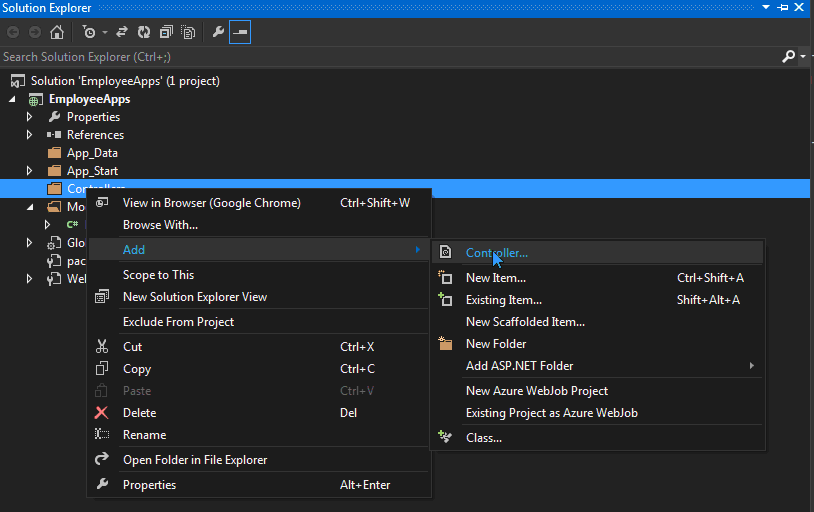Click the highlighted Controllers folder icon

(55, 188)
